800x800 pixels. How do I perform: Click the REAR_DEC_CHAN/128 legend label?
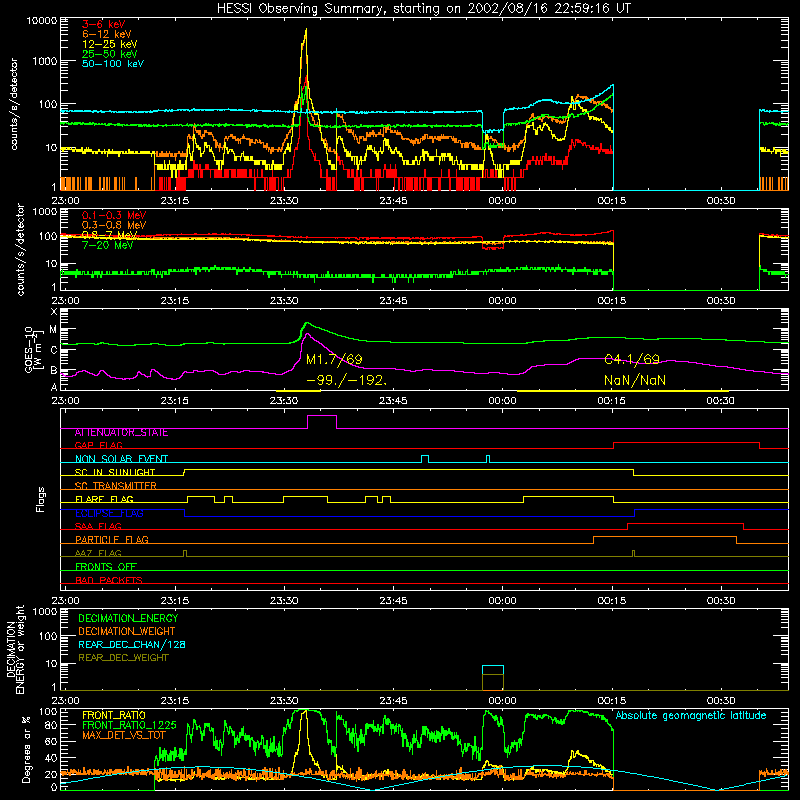tap(132, 644)
